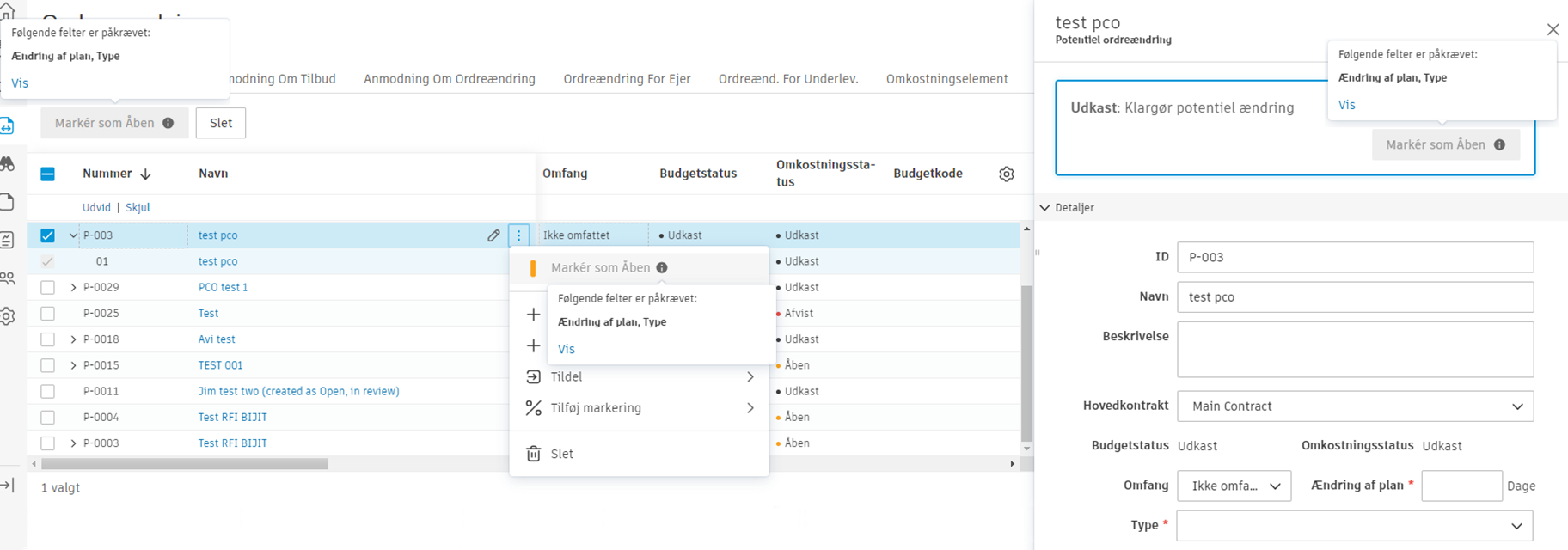Image resolution: width=1568 pixels, height=550 pixels.
Task: Uncheck the P-003 row checkbox
Action: (x=48, y=235)
